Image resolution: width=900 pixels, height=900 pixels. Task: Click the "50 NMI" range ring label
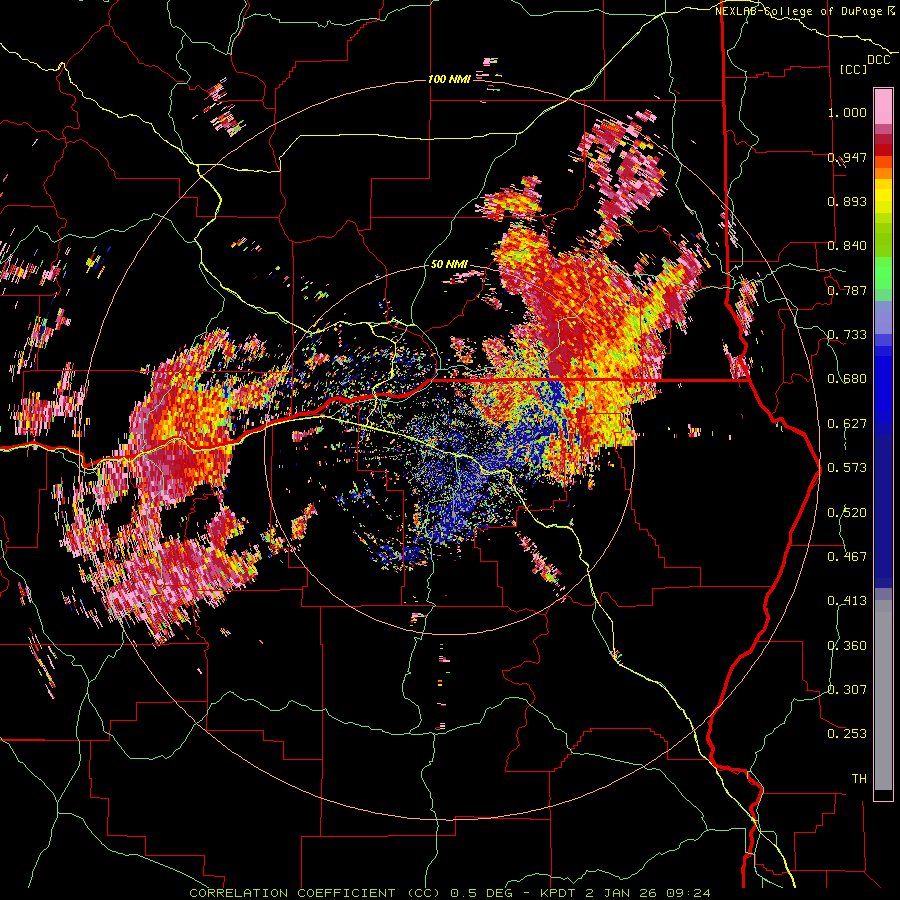coord(449,265)
